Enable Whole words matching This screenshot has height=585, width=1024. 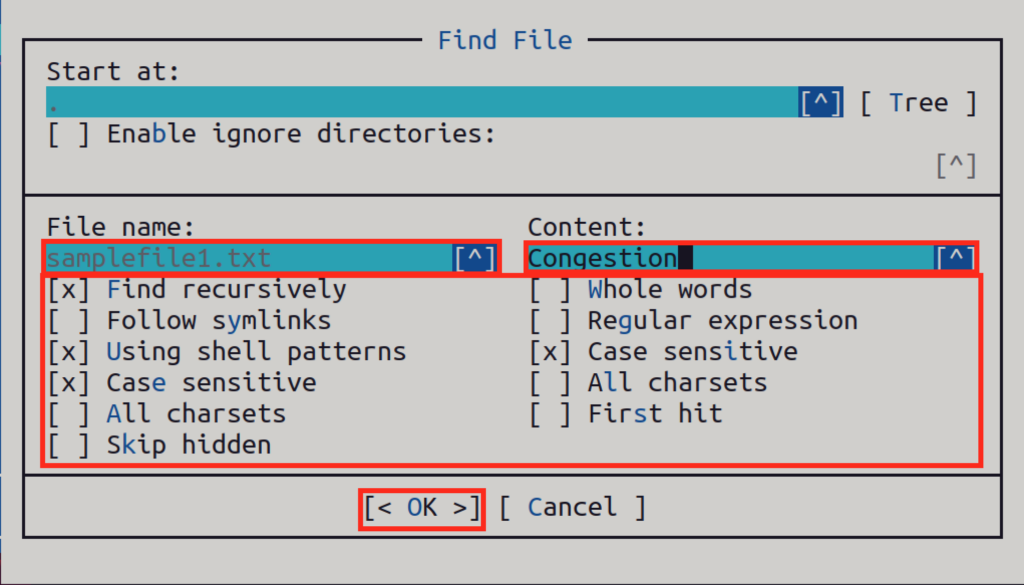coord(551,288)
